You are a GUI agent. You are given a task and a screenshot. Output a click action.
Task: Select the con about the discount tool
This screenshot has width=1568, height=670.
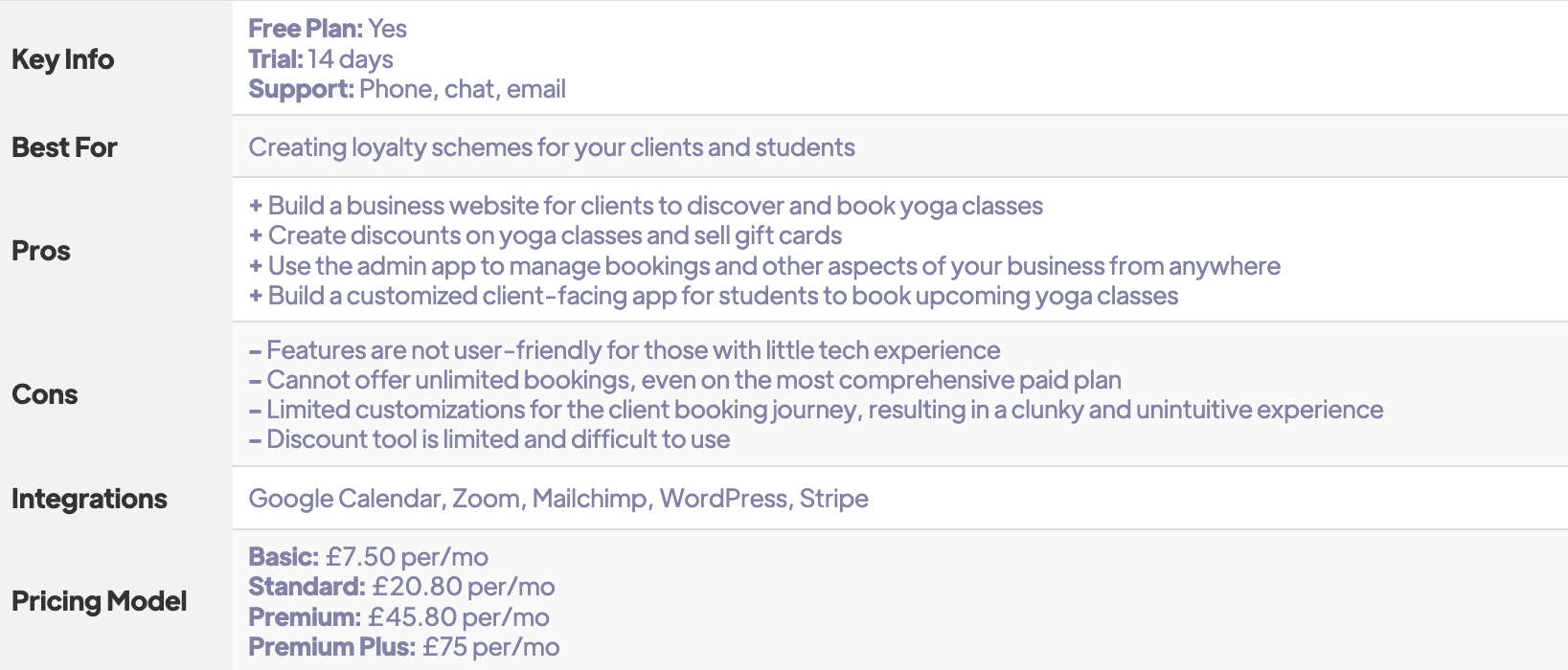pos(489,439)
